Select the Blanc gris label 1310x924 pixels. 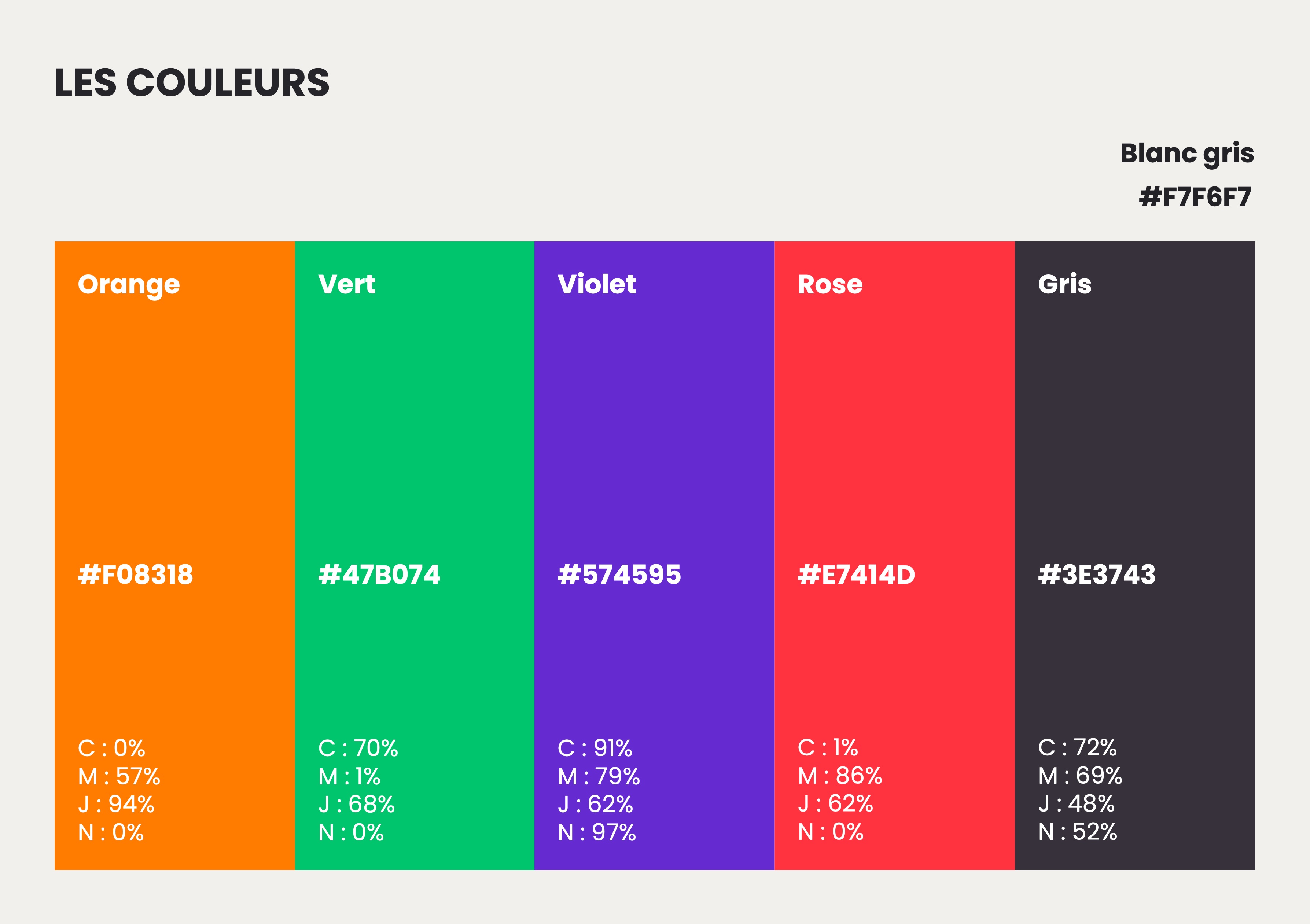click(x=1187, y=154)
